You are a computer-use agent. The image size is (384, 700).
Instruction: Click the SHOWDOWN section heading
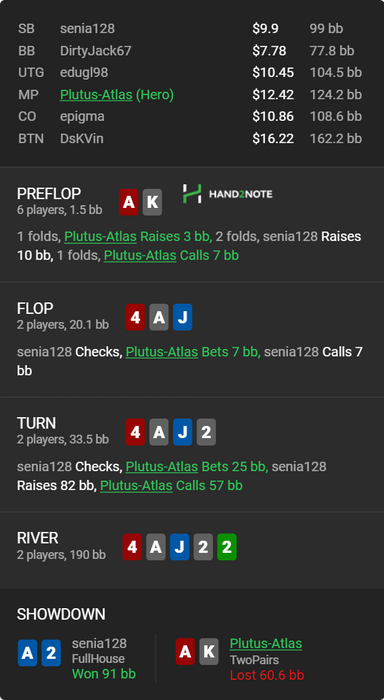coord(61,614)
